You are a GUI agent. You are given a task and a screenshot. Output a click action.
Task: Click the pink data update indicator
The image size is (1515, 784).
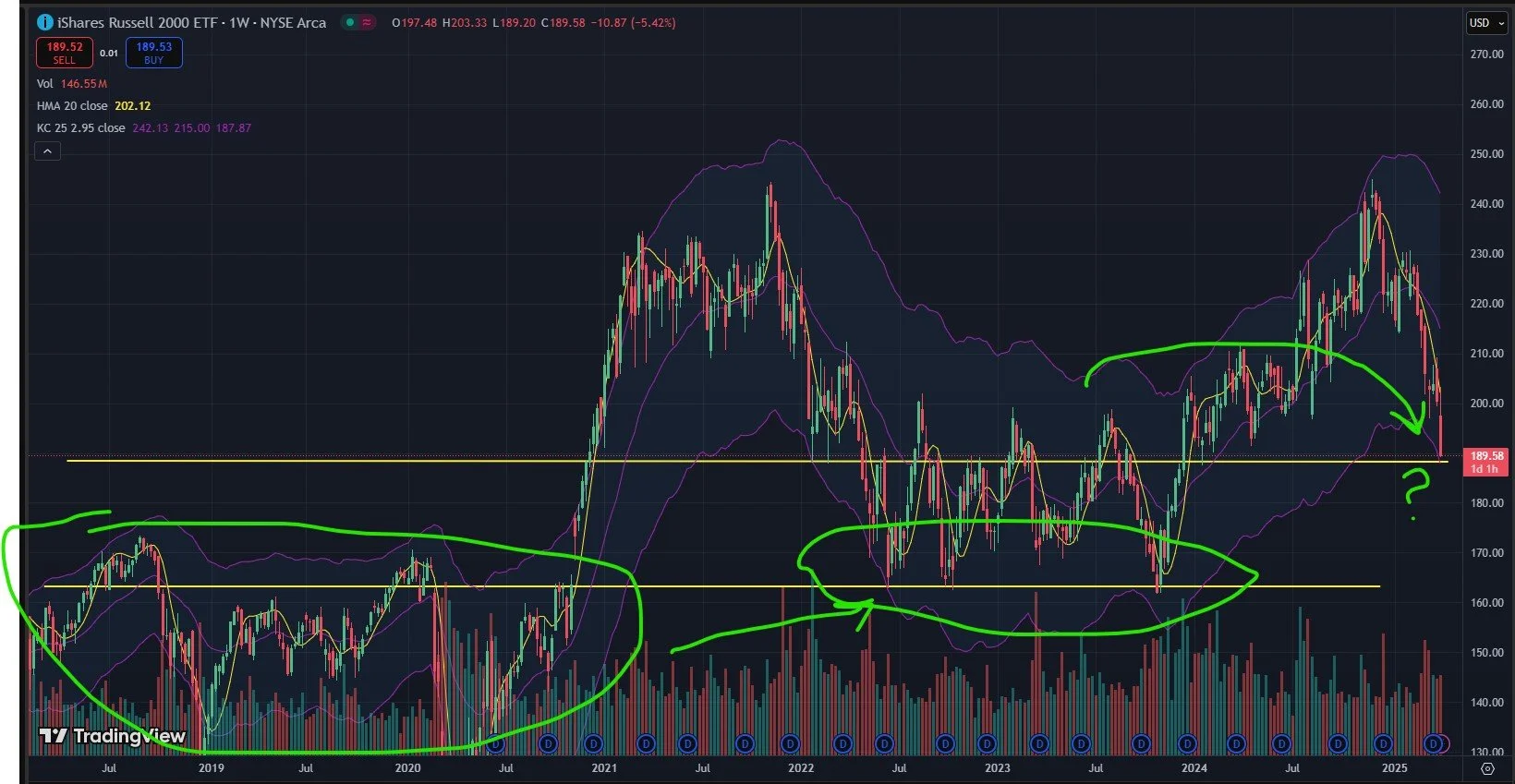tap(367, 22)
